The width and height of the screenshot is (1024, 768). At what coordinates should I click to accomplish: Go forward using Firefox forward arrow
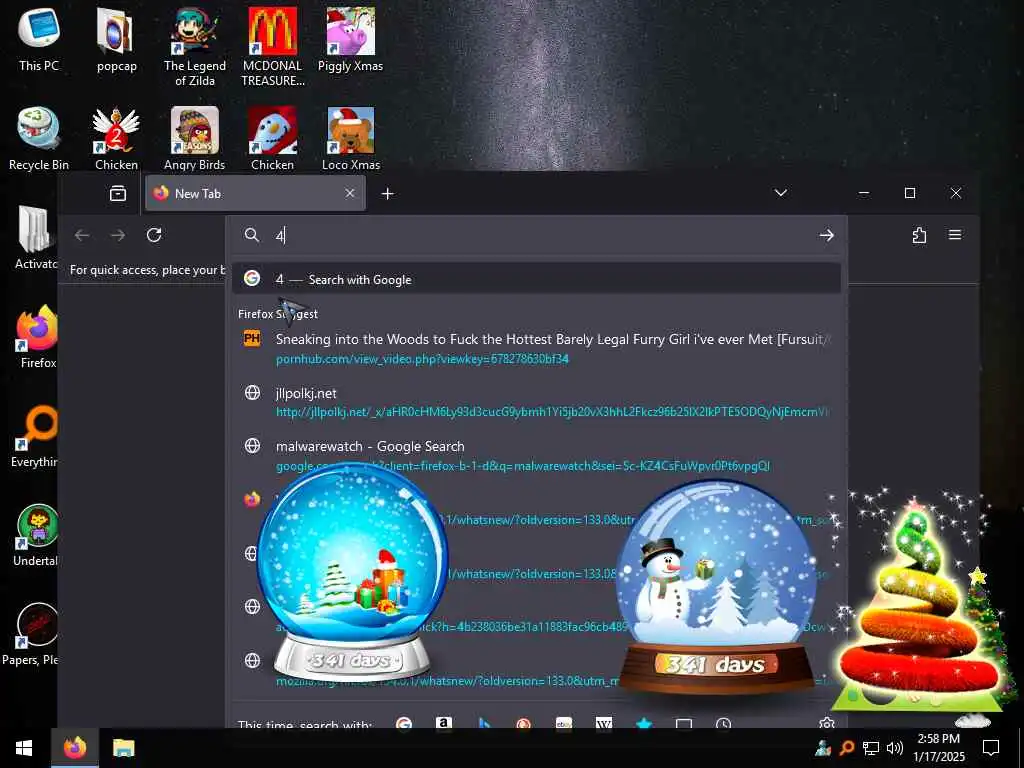pyautogui.click(x=118, y=235)
